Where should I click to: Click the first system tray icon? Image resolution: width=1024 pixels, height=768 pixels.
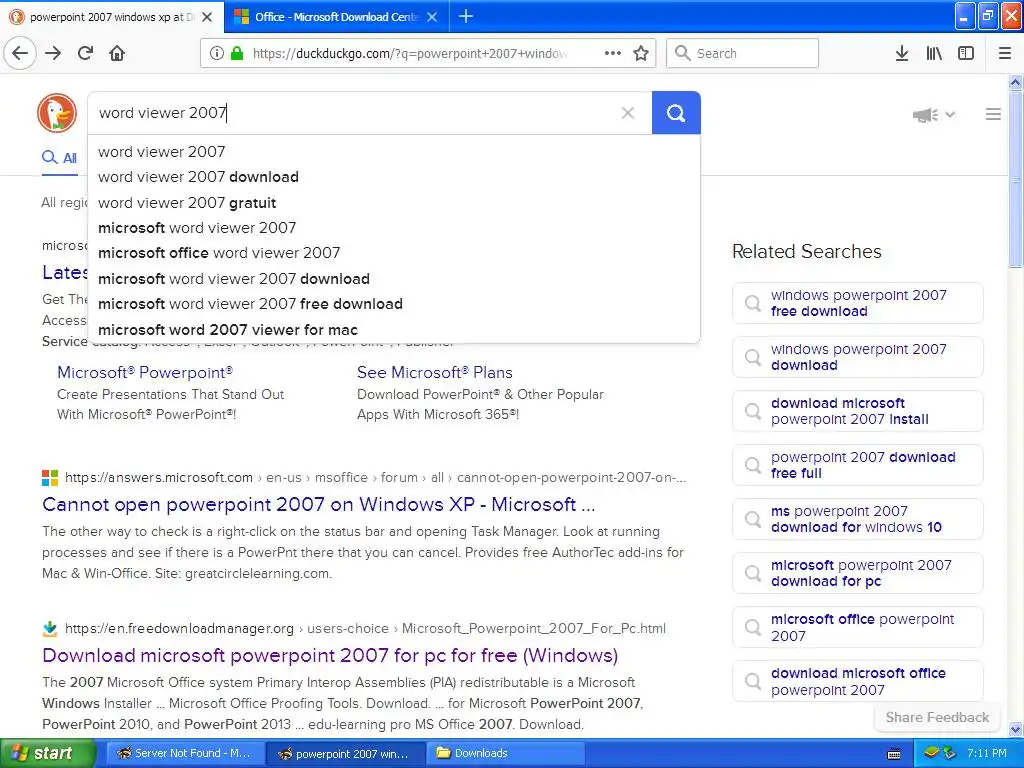coord(931,753)
